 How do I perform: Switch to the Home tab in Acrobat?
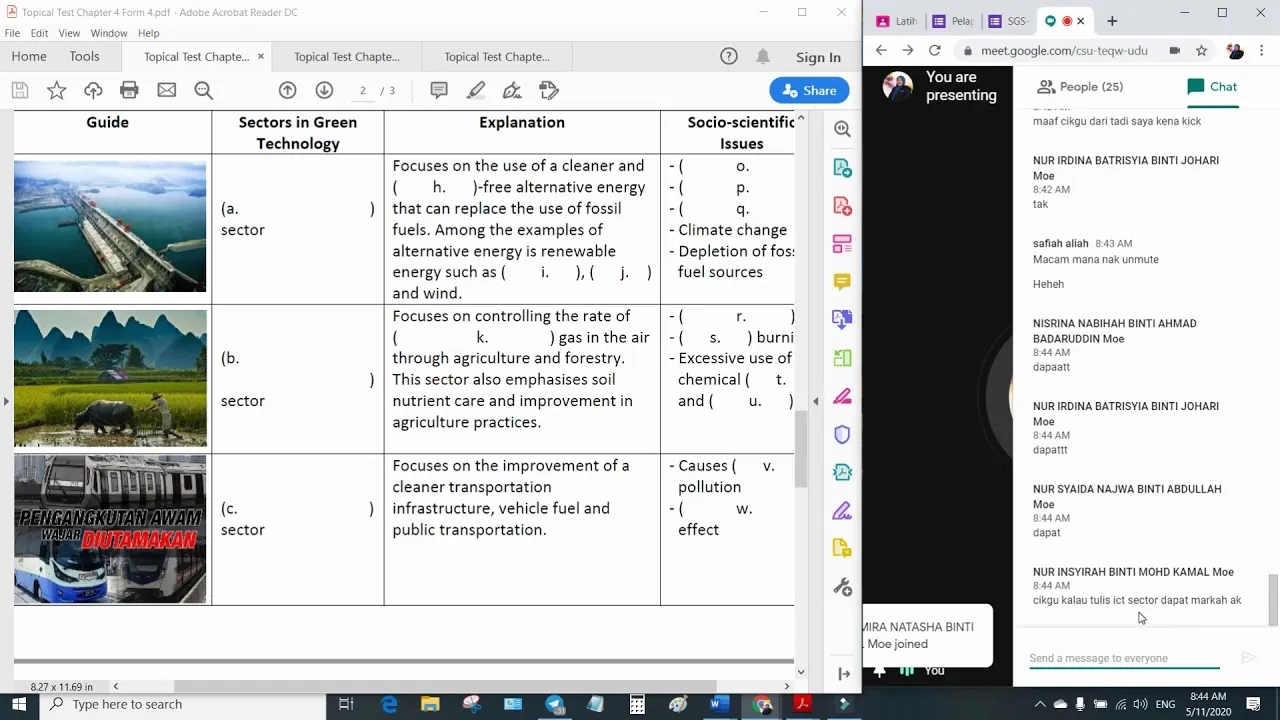point(29,57)
